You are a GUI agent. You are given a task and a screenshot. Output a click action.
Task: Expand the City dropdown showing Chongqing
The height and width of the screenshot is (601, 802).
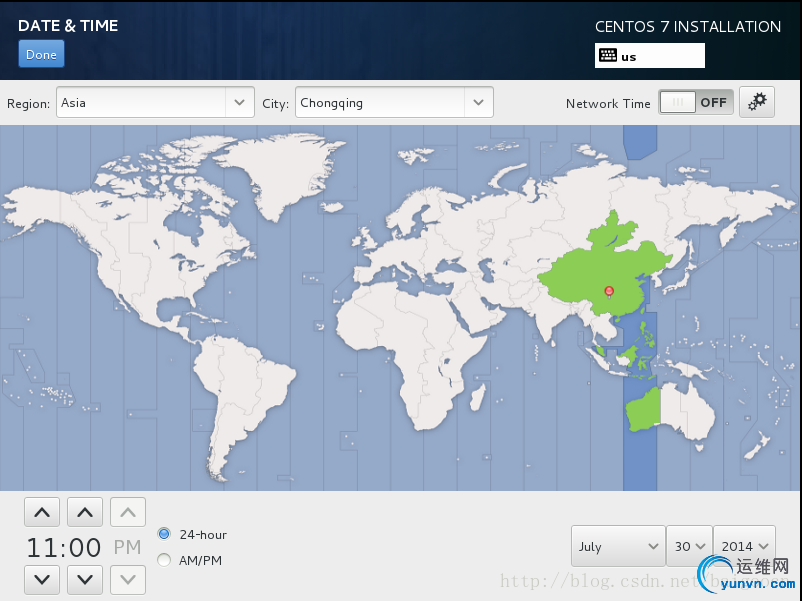click(x=394, y=102)
